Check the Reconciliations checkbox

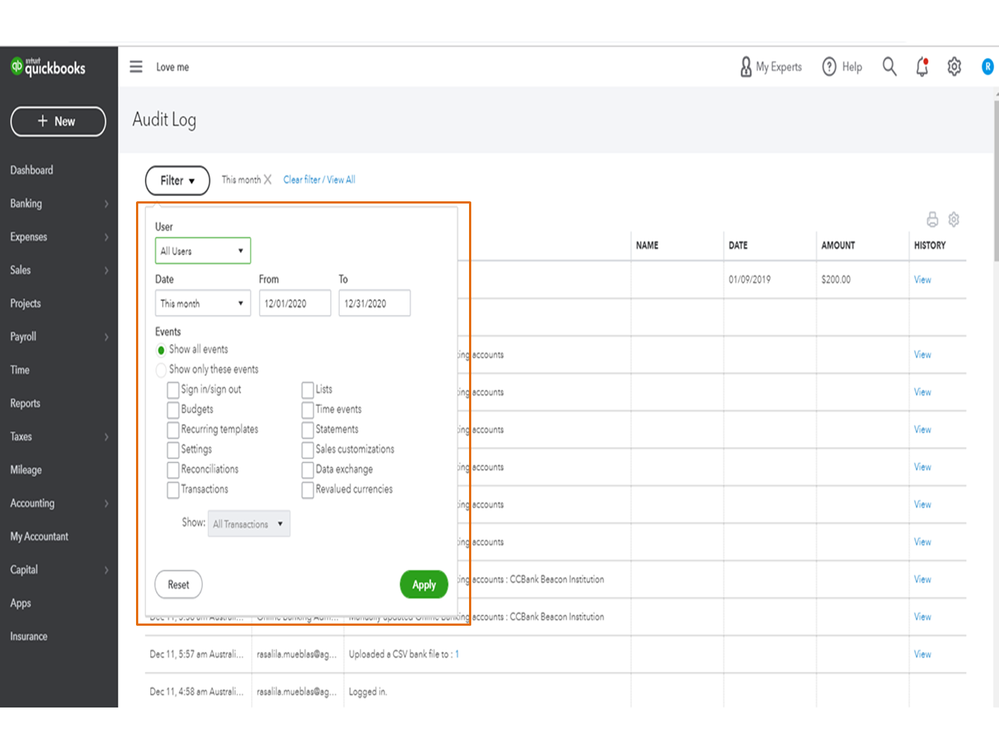tap(173, 470)
